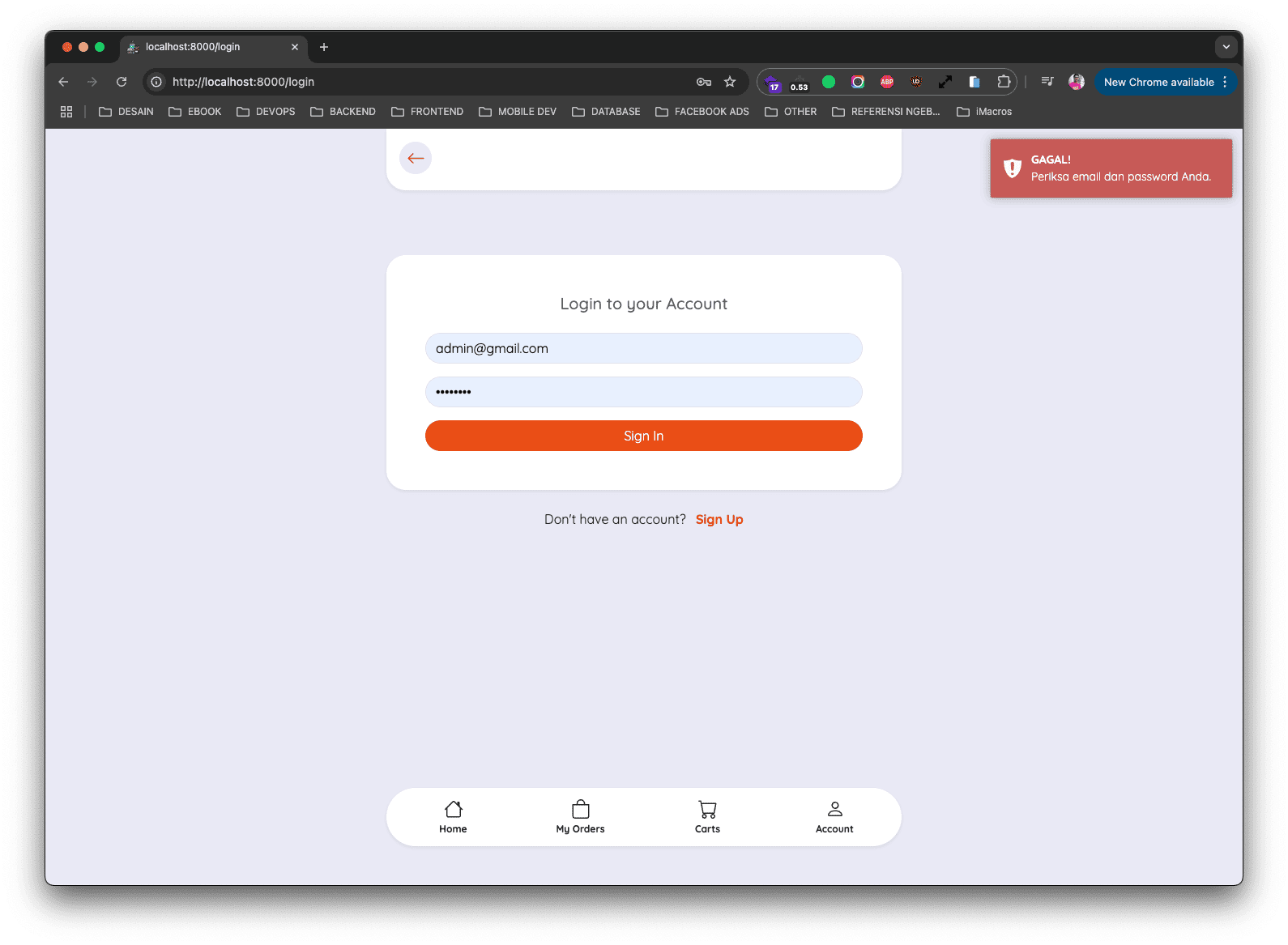Focus the email input field
This screenshot has height=945, width=1288.
[643, 348]
